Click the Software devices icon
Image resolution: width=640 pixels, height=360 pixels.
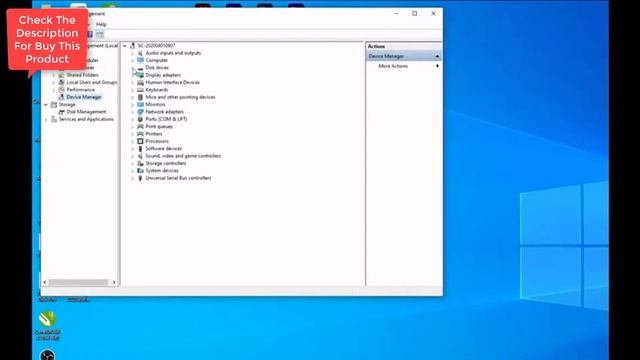(x=140, y=149)
